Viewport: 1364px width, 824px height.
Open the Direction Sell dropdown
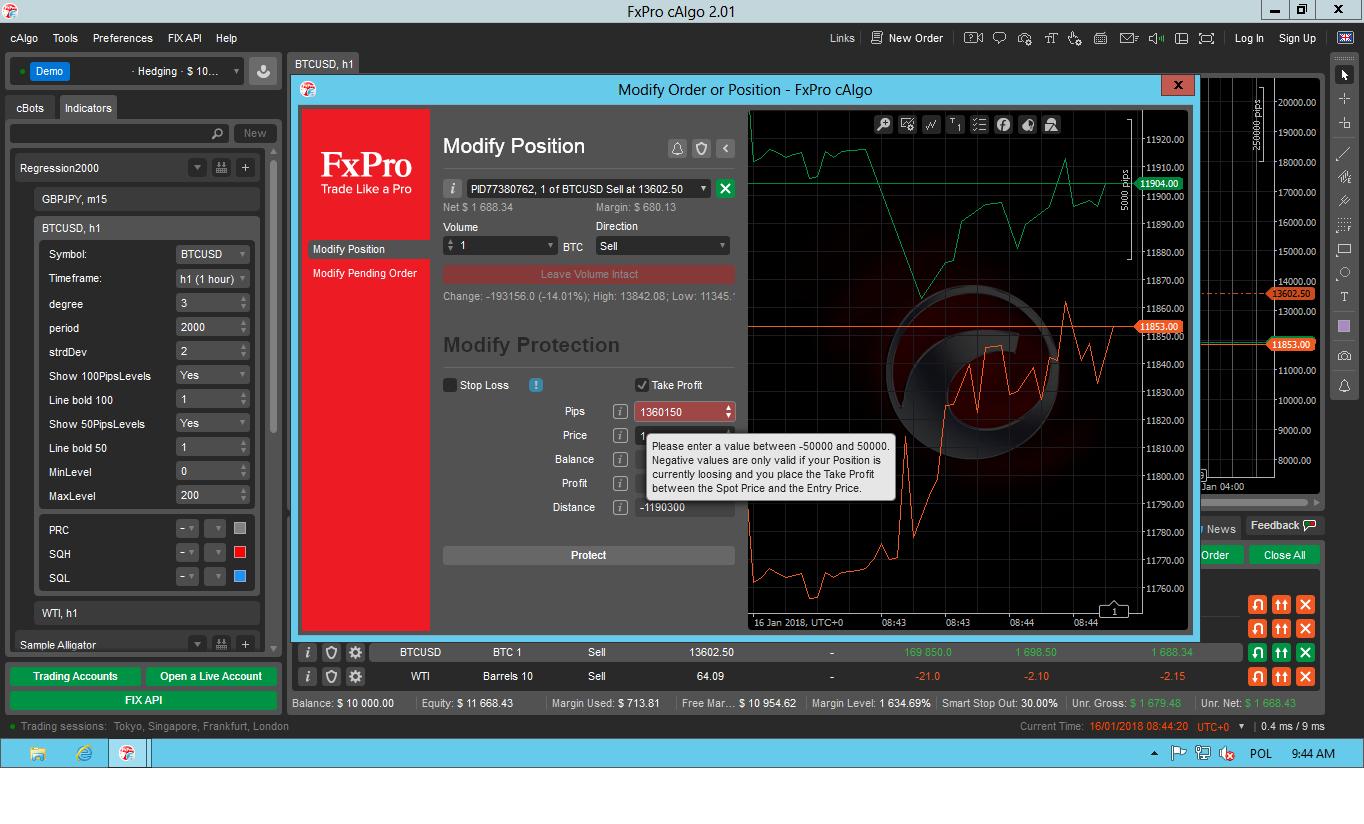[x=662, y=246]
